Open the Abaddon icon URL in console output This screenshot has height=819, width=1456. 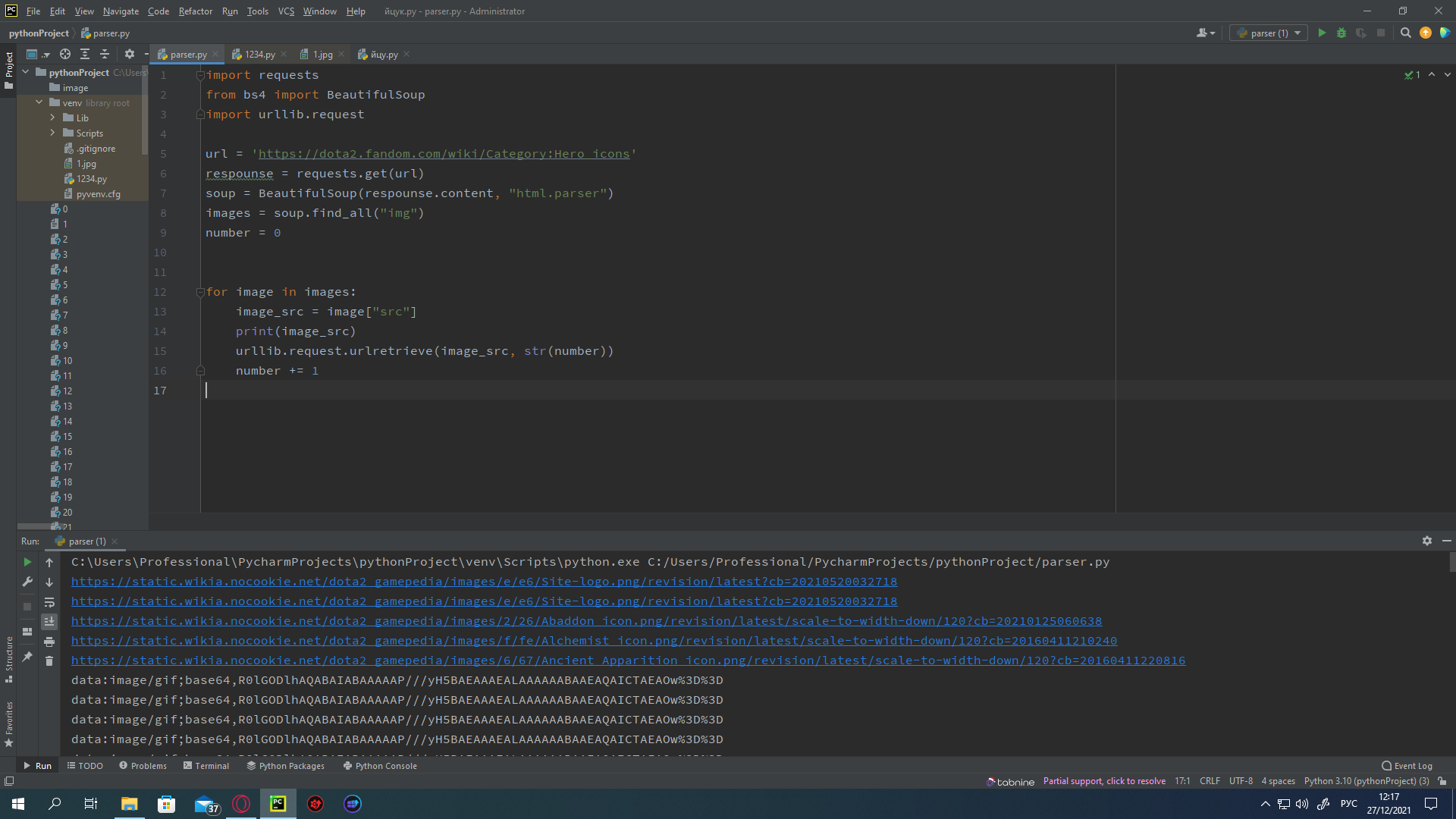[586, 621]
